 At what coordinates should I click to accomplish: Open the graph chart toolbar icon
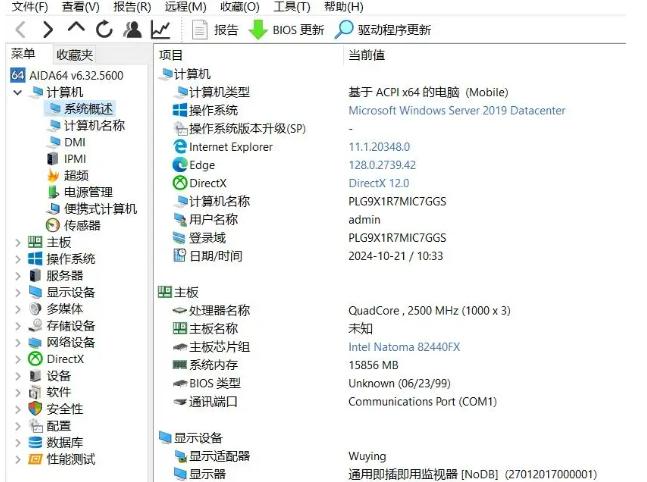pos(161,30)
